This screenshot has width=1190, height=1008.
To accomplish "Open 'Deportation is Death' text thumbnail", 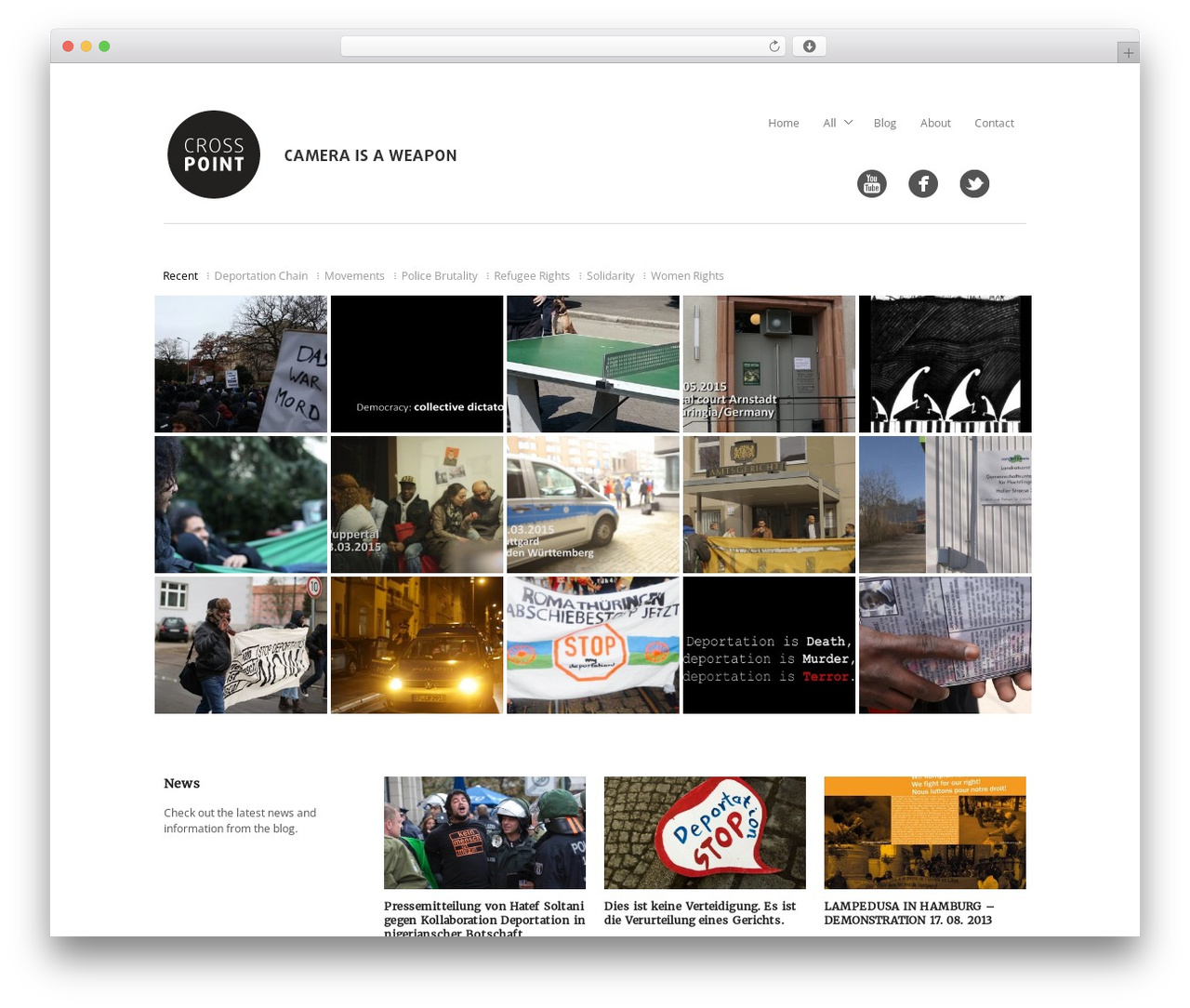I will click(769, 645).
